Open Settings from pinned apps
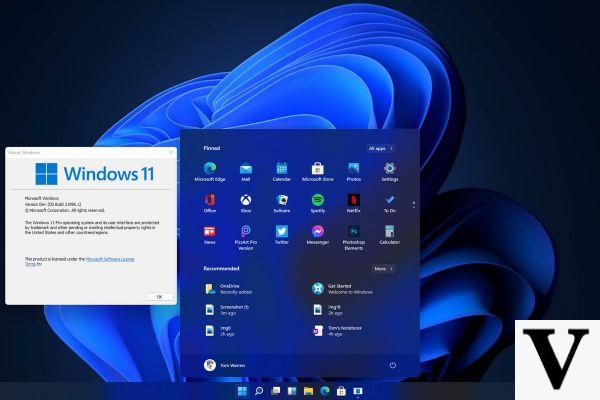 390,171
